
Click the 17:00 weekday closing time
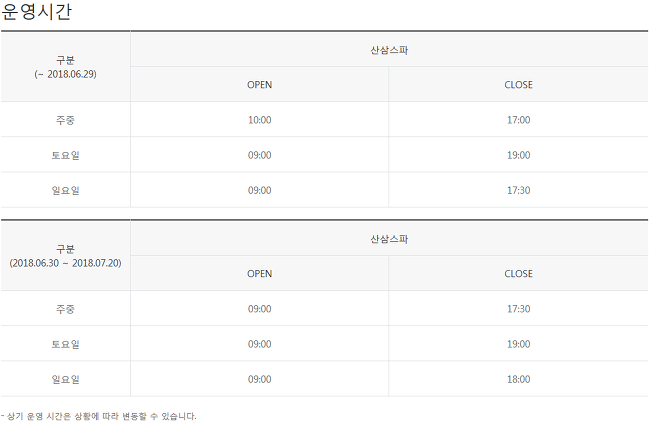(519, 120)
